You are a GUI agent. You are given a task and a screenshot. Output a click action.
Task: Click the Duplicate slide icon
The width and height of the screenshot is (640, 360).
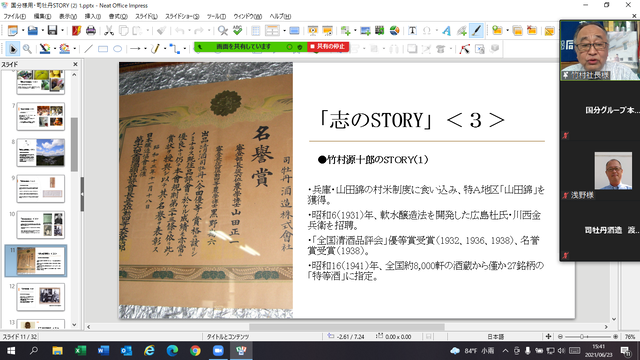[518, 31]
